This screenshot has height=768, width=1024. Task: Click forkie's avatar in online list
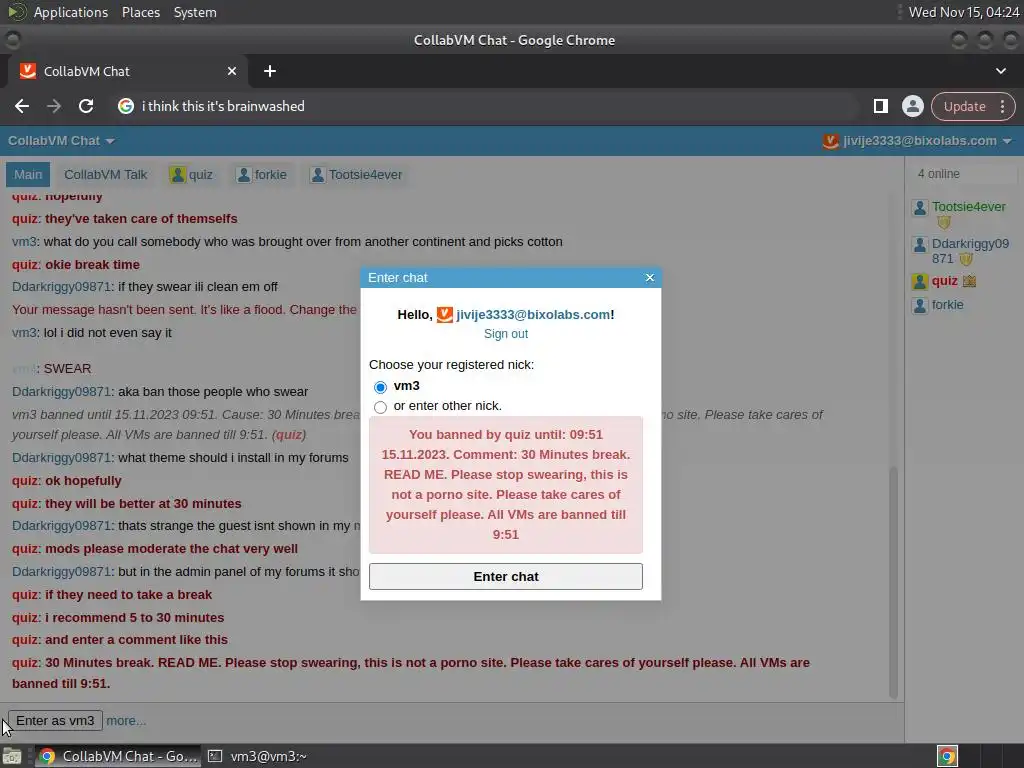pos(920,305)
